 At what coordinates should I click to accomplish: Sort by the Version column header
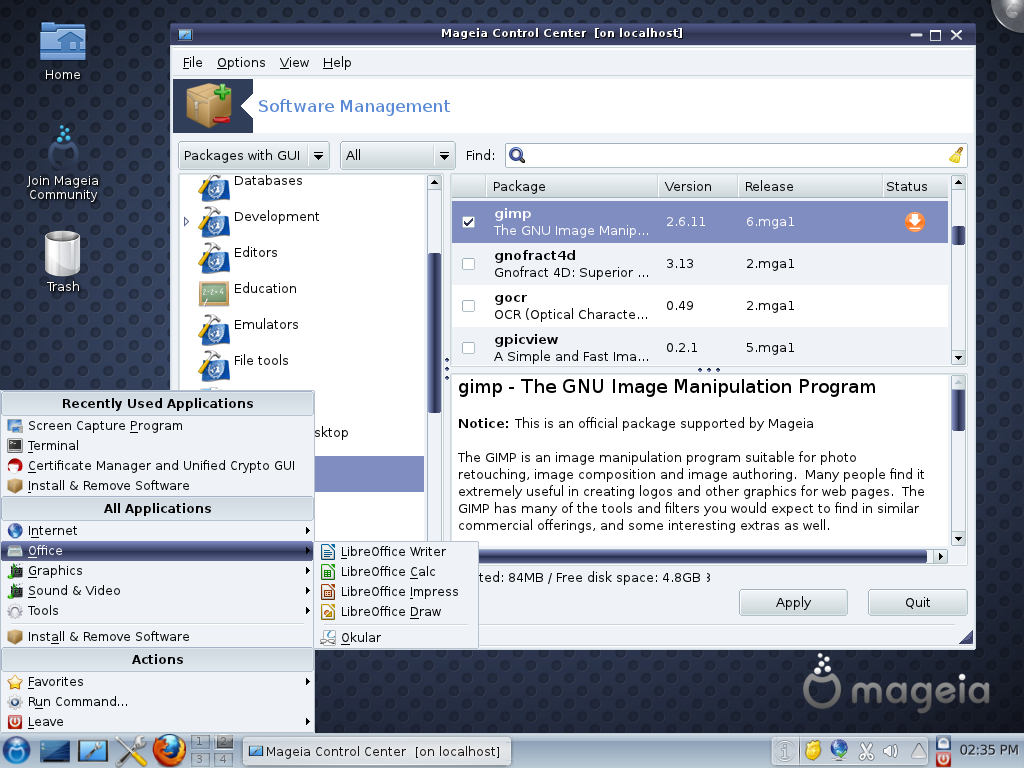(x=697, y=187)
